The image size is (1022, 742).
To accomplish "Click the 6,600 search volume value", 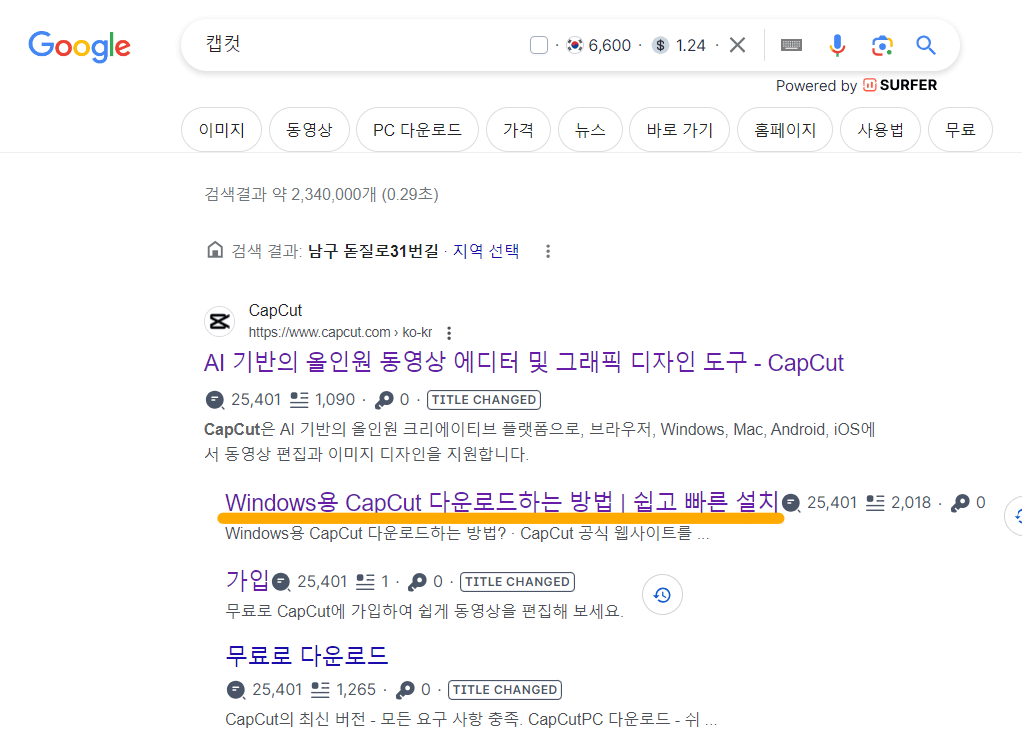I will pos(609,45).
